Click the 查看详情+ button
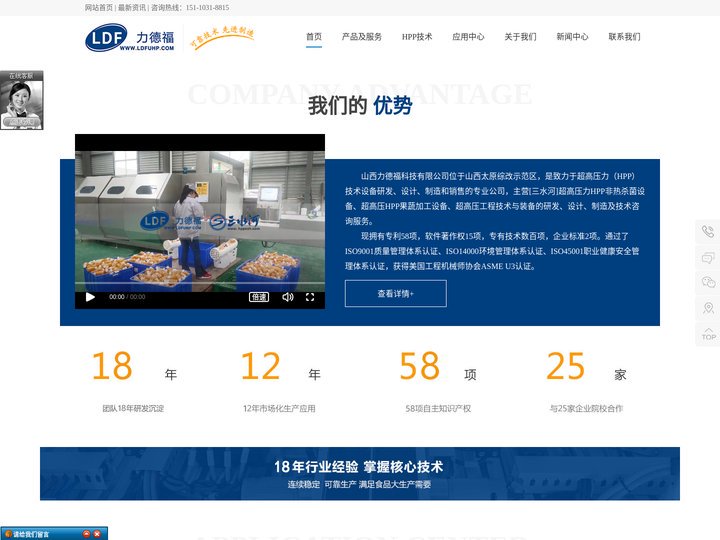The width and height of the screenshot is (720, 540). click(395, 293)
